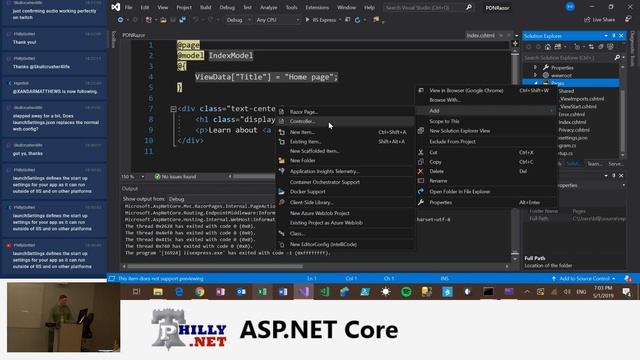The height and width of the screenshot is (360, 640).
Task: Start IIS Express run button
Action: [x=321, y=20]
